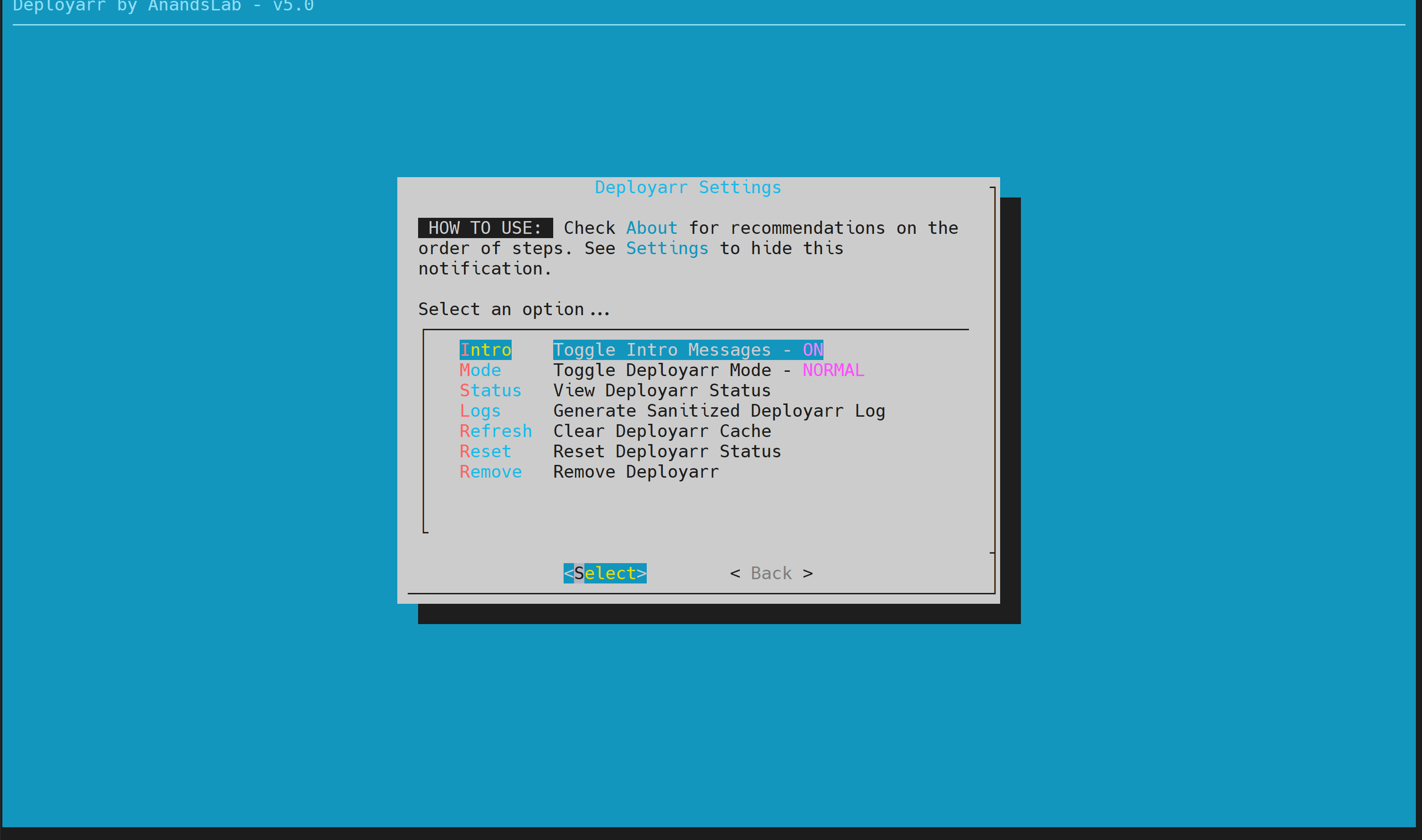Click the Deployarr Settings dialog title
Image resolution: width=1422 pixels, height=840 pixels.
pyautogui.click(x=687, y=188)
